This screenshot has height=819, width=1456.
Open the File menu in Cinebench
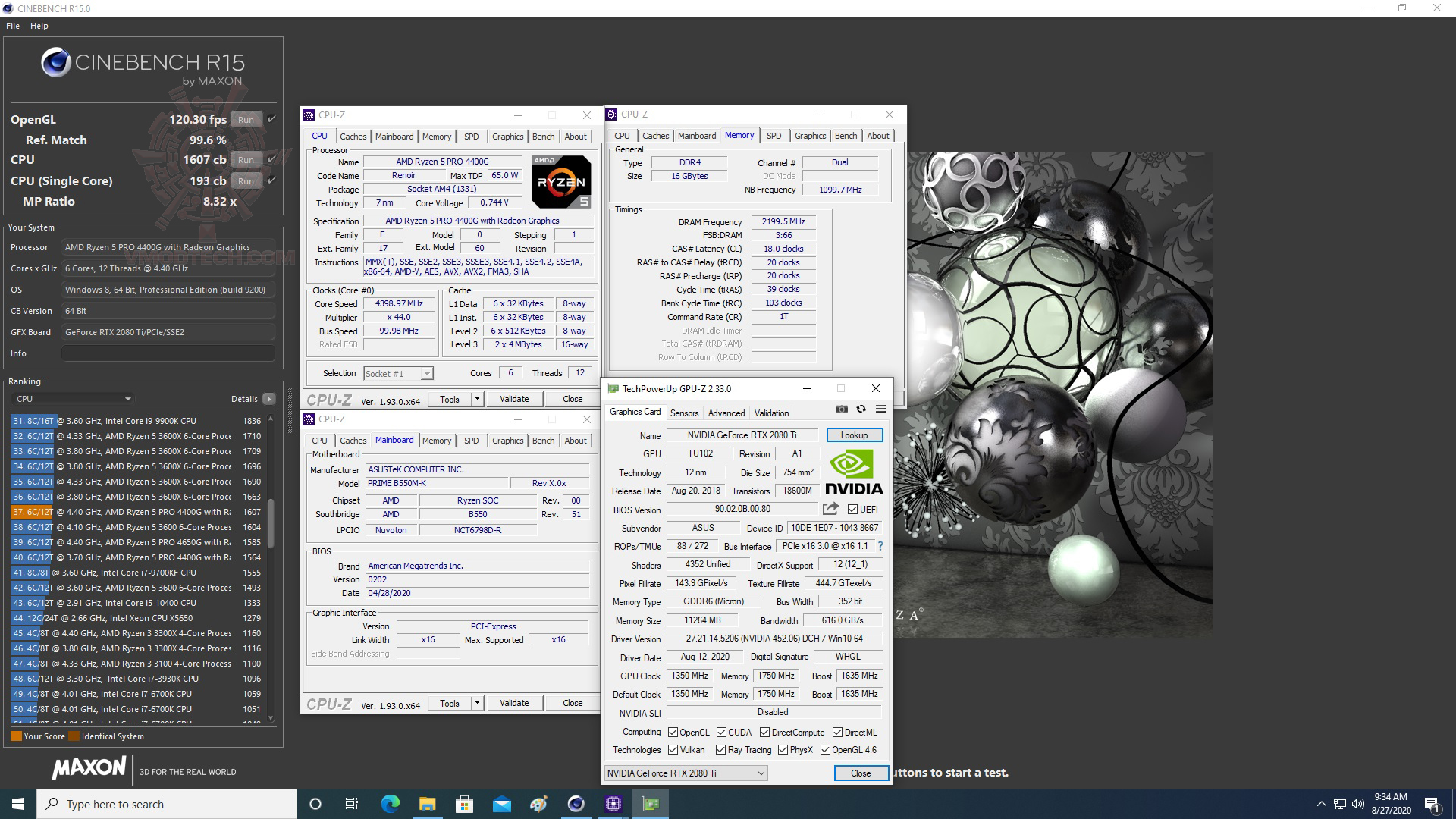pos(12,25)
